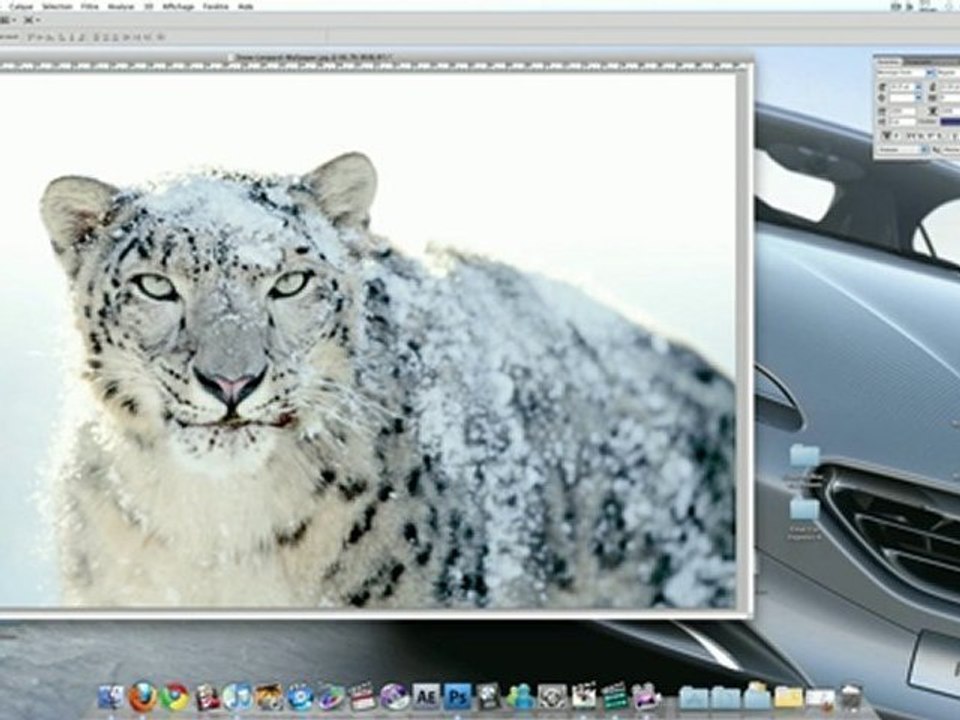The height and width of the screenshot is (720, 960).
Task: Open the lower folder on the desktop
Action: [x=804, y=510]
